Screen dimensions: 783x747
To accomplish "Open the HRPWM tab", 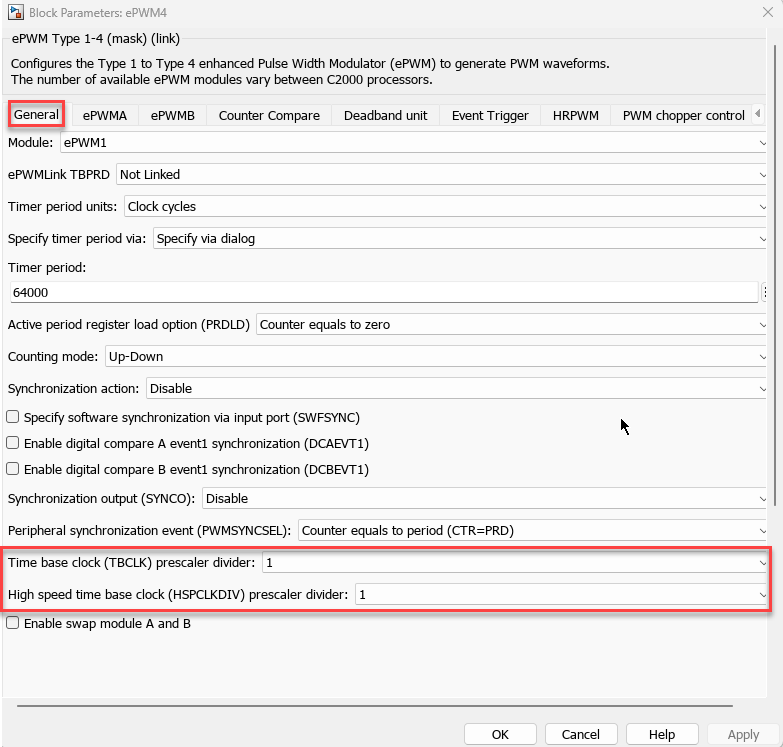I will (x=576, y=115).
